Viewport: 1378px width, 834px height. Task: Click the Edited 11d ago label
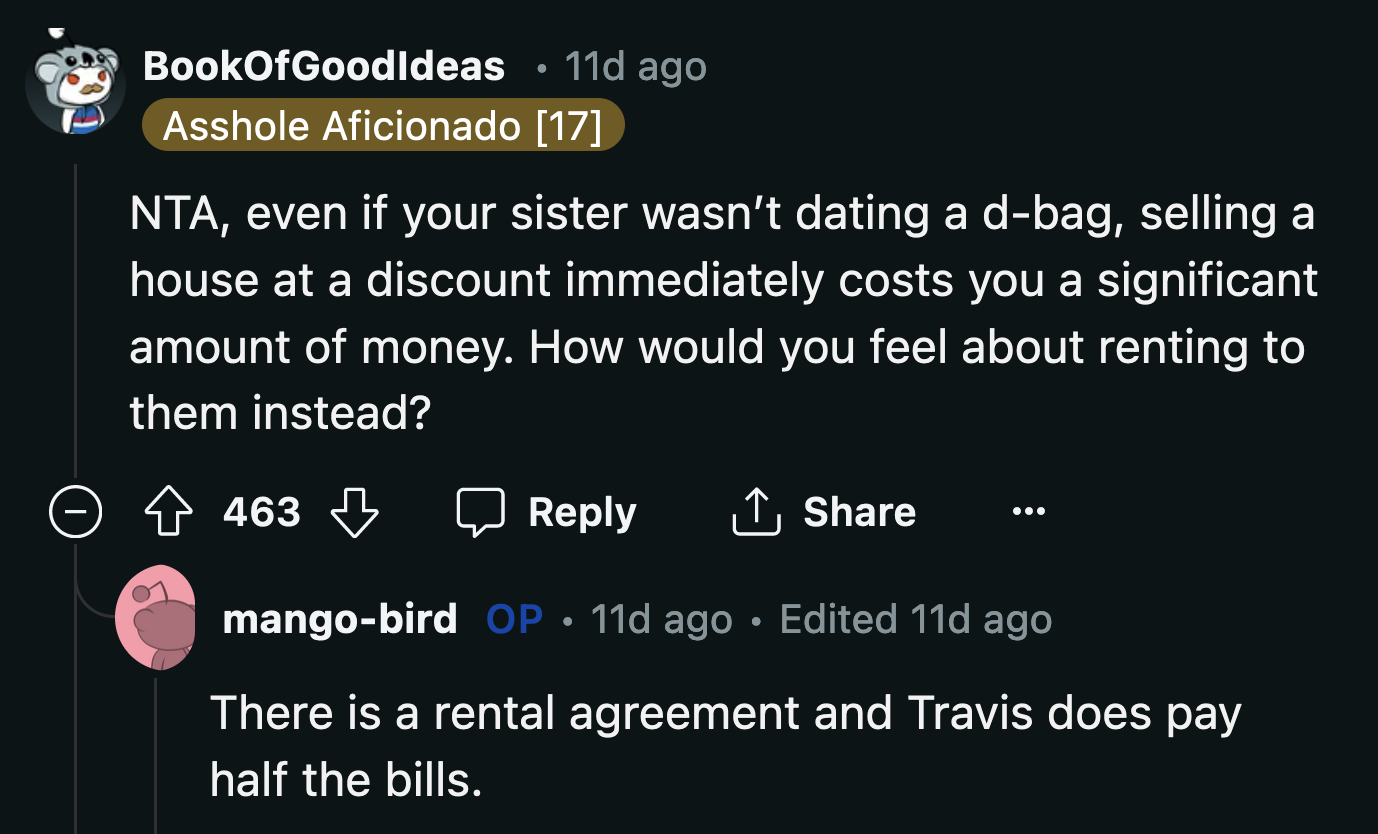click(x=914, y=619)
